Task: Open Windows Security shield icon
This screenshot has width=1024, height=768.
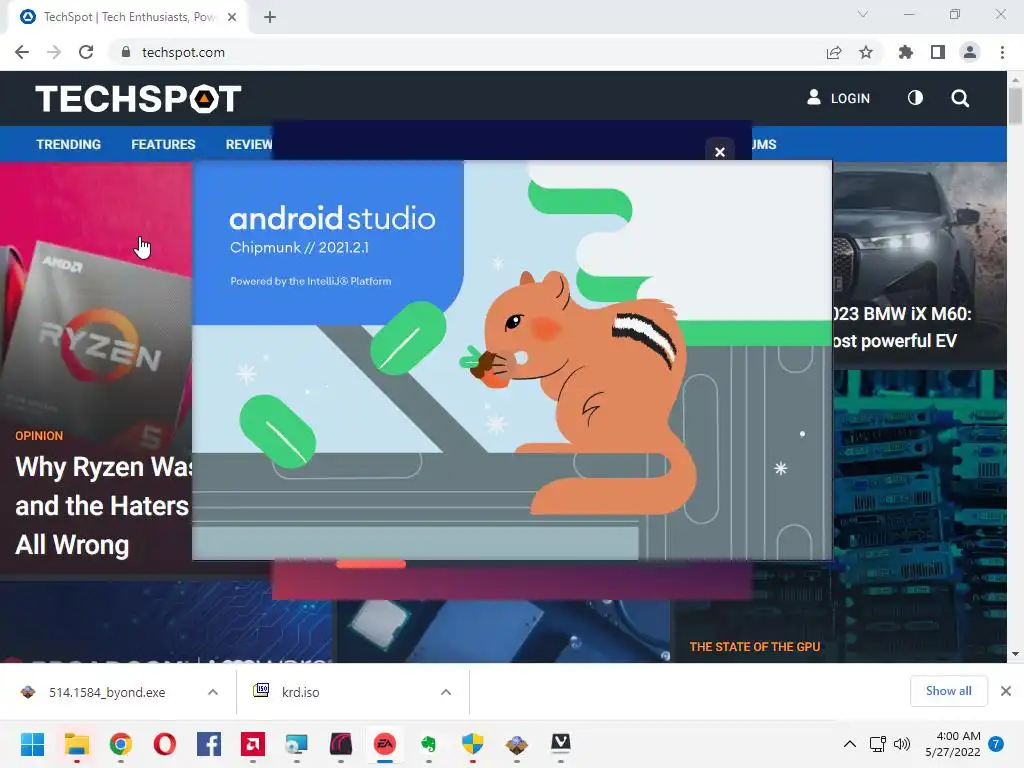Action: (x=472, y=744)
